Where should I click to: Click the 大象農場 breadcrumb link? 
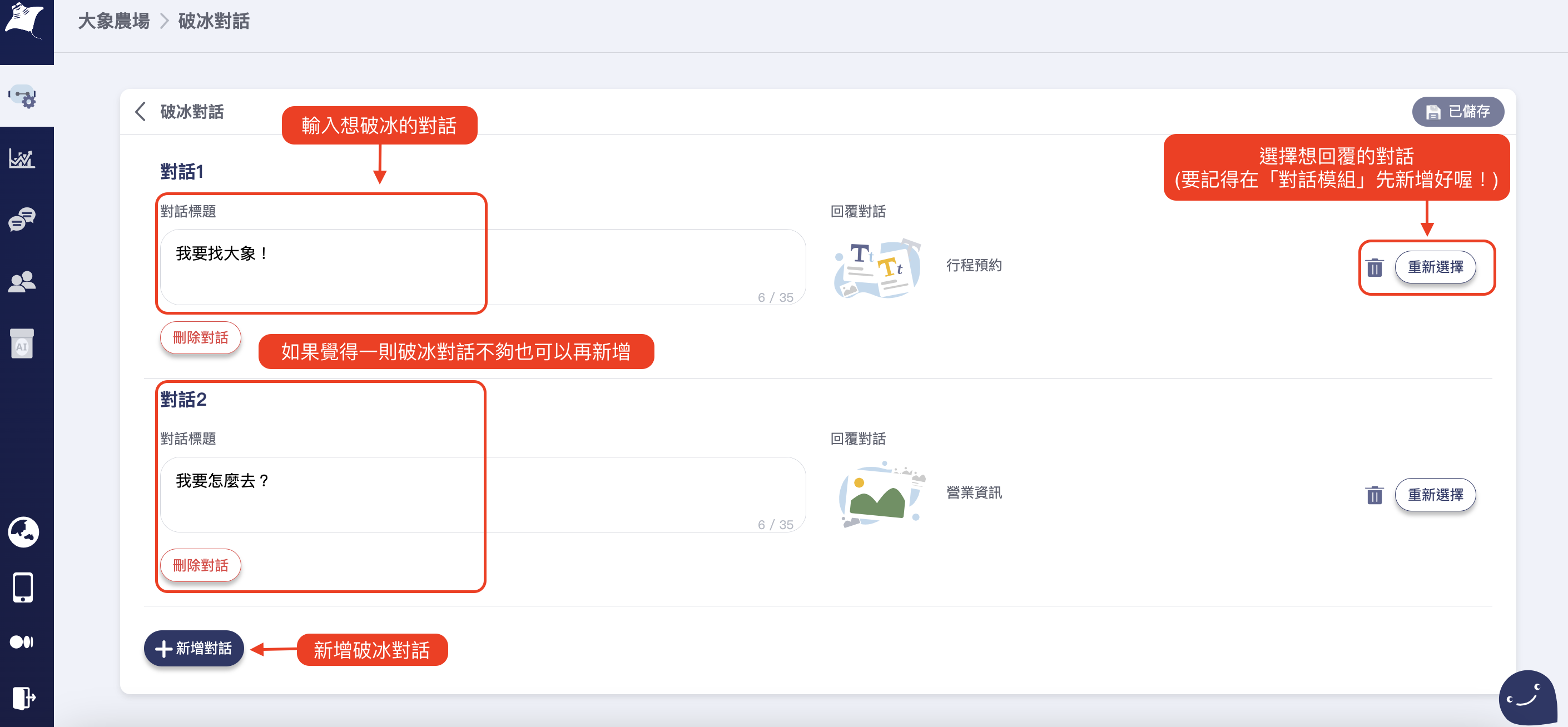[x=114, y=21]
